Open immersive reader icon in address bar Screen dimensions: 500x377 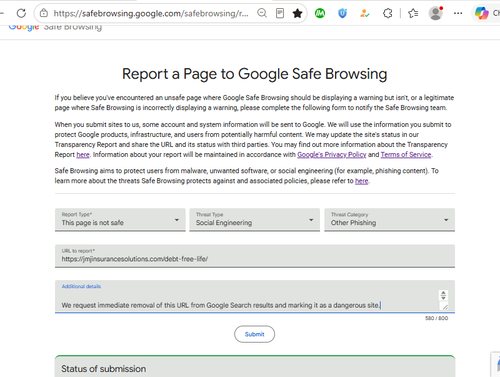(x=280, y=13)
